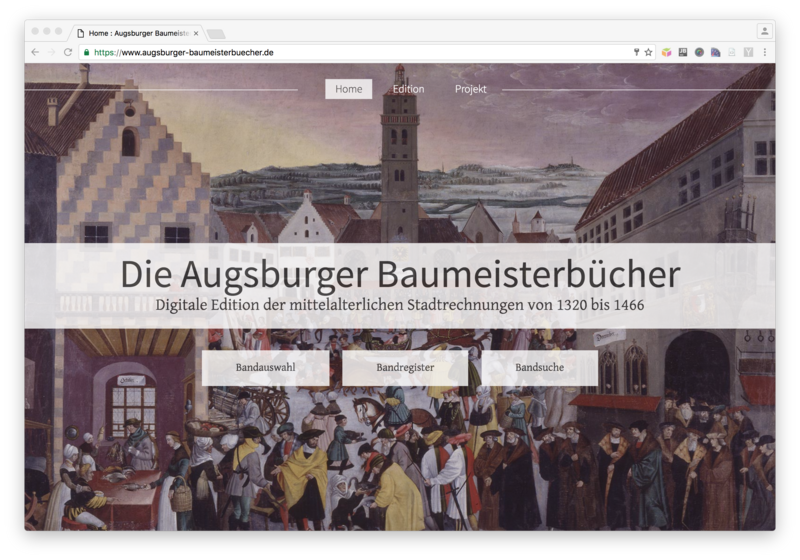The width and height of the screenshot is (800, 560).
Task: Bookmark this page with the star icon
Action: [648, 52]
